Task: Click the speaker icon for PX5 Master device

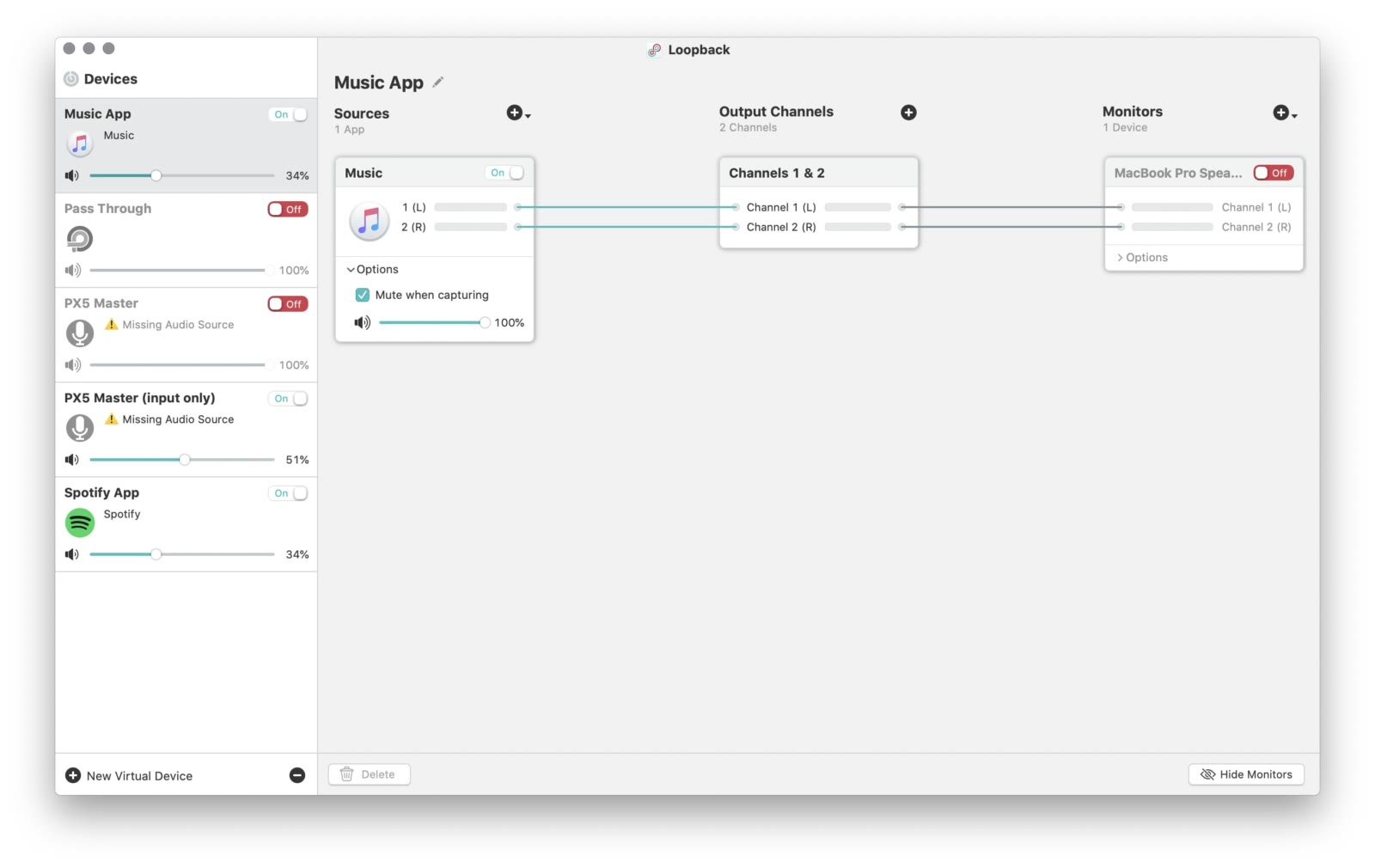Action: (73, 364)
